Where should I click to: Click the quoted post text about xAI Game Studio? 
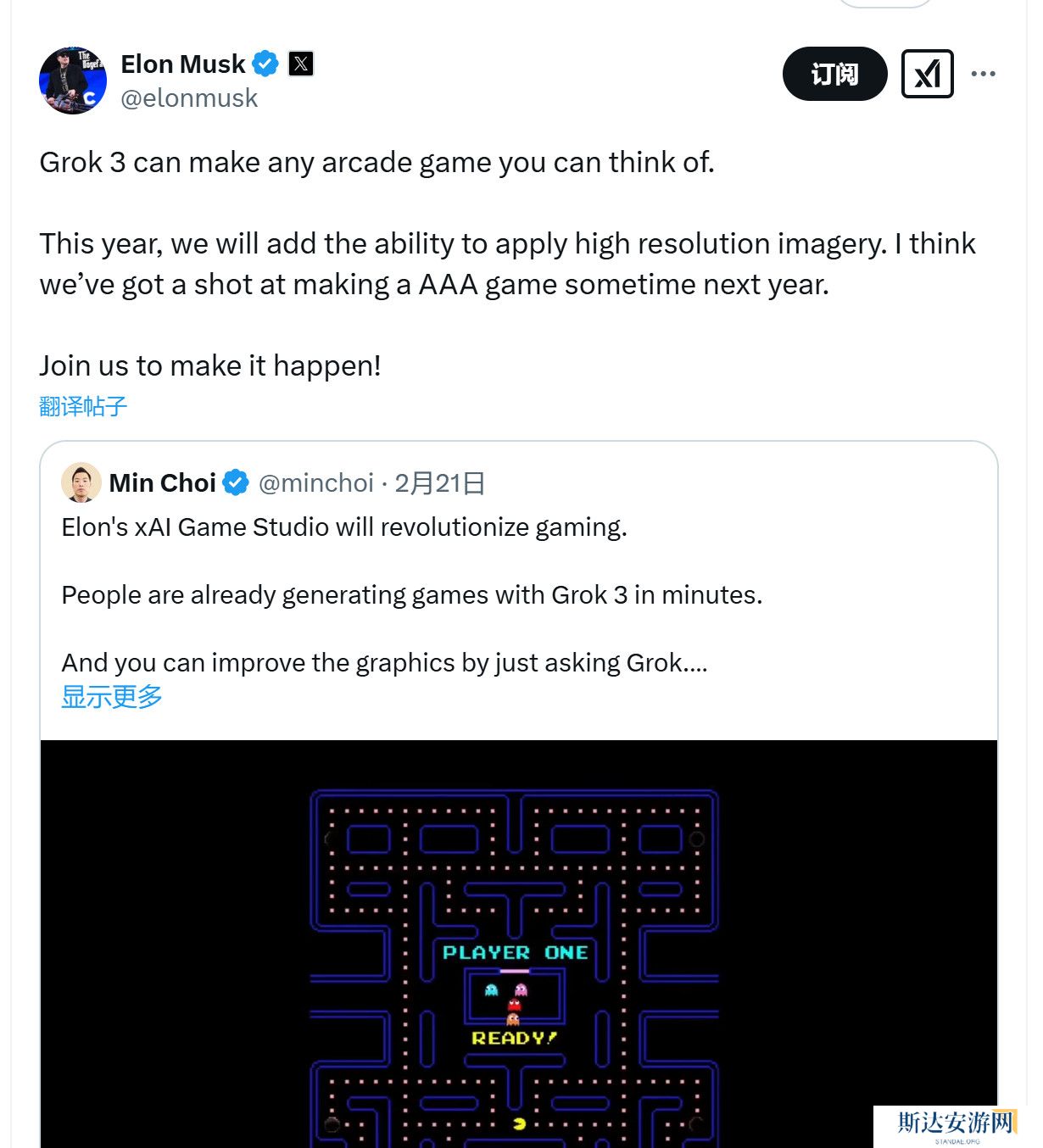coord(344,527)
